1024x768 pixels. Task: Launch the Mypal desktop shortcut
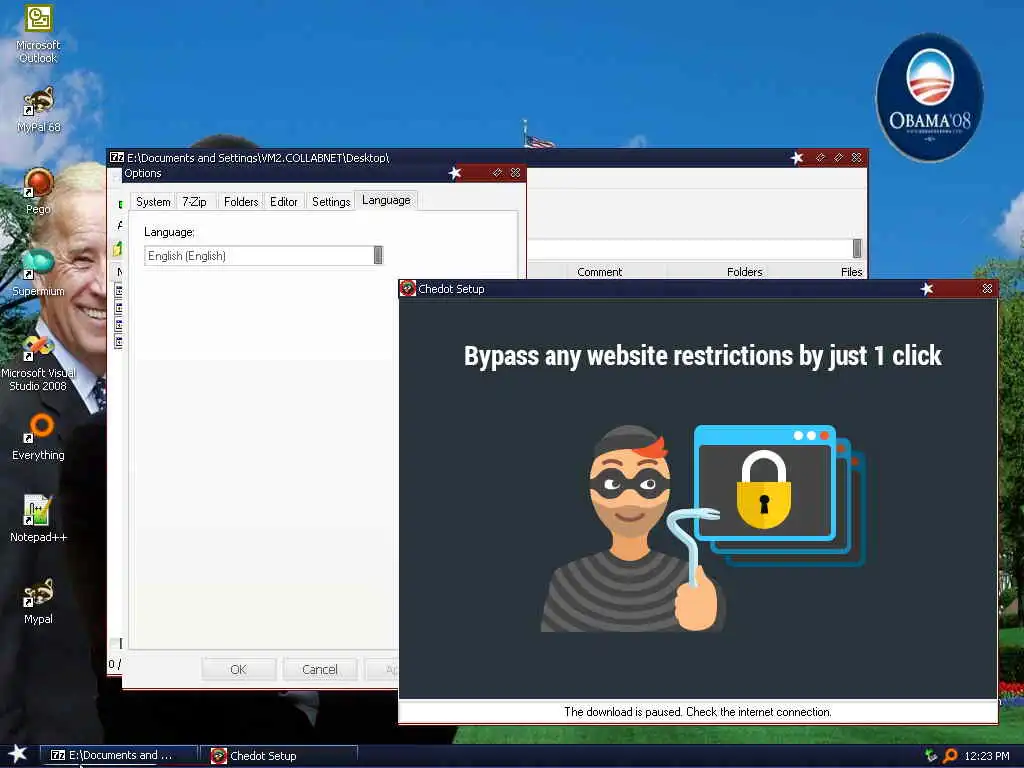click(38, 601)
